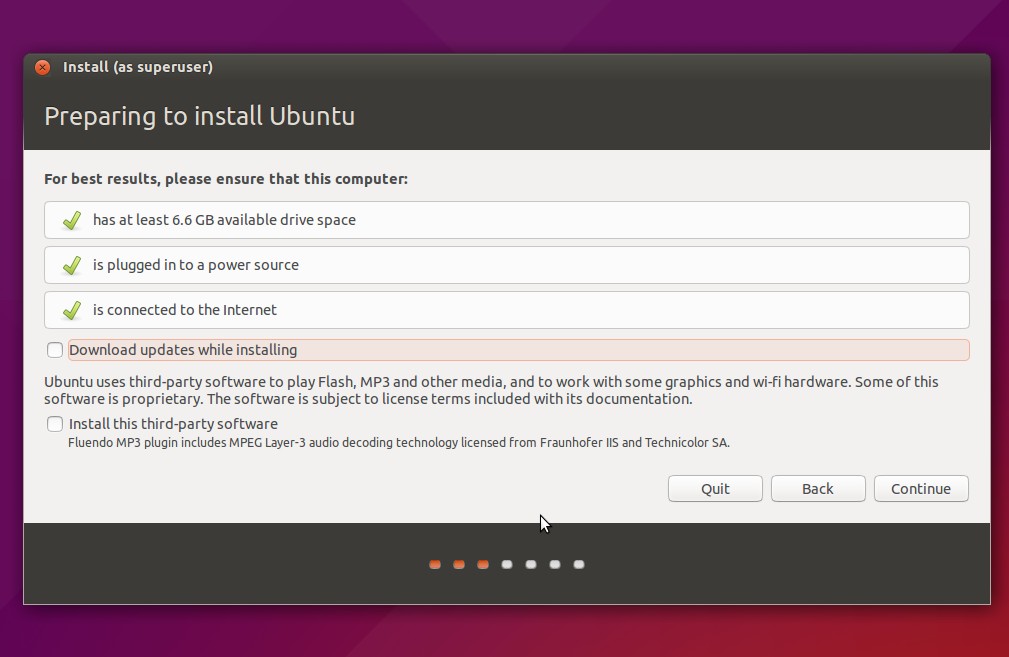
Task: Click the 'Preparing to install Ubuntu' heading
Action: tap(199, 116)
